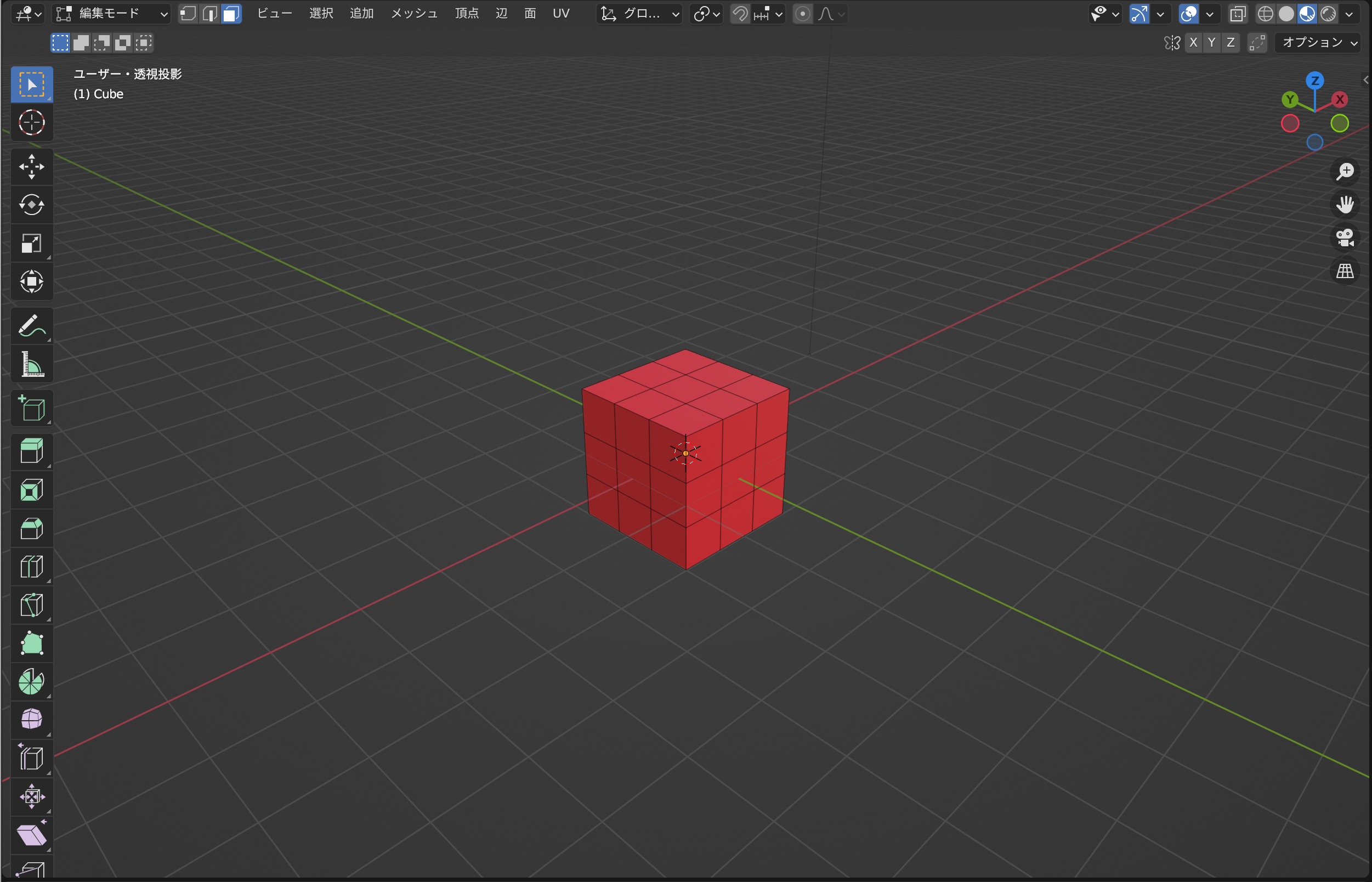Open transform orientation グロ... dropdown
This screenshot has width=1372, height=882.
pos(639,14)
